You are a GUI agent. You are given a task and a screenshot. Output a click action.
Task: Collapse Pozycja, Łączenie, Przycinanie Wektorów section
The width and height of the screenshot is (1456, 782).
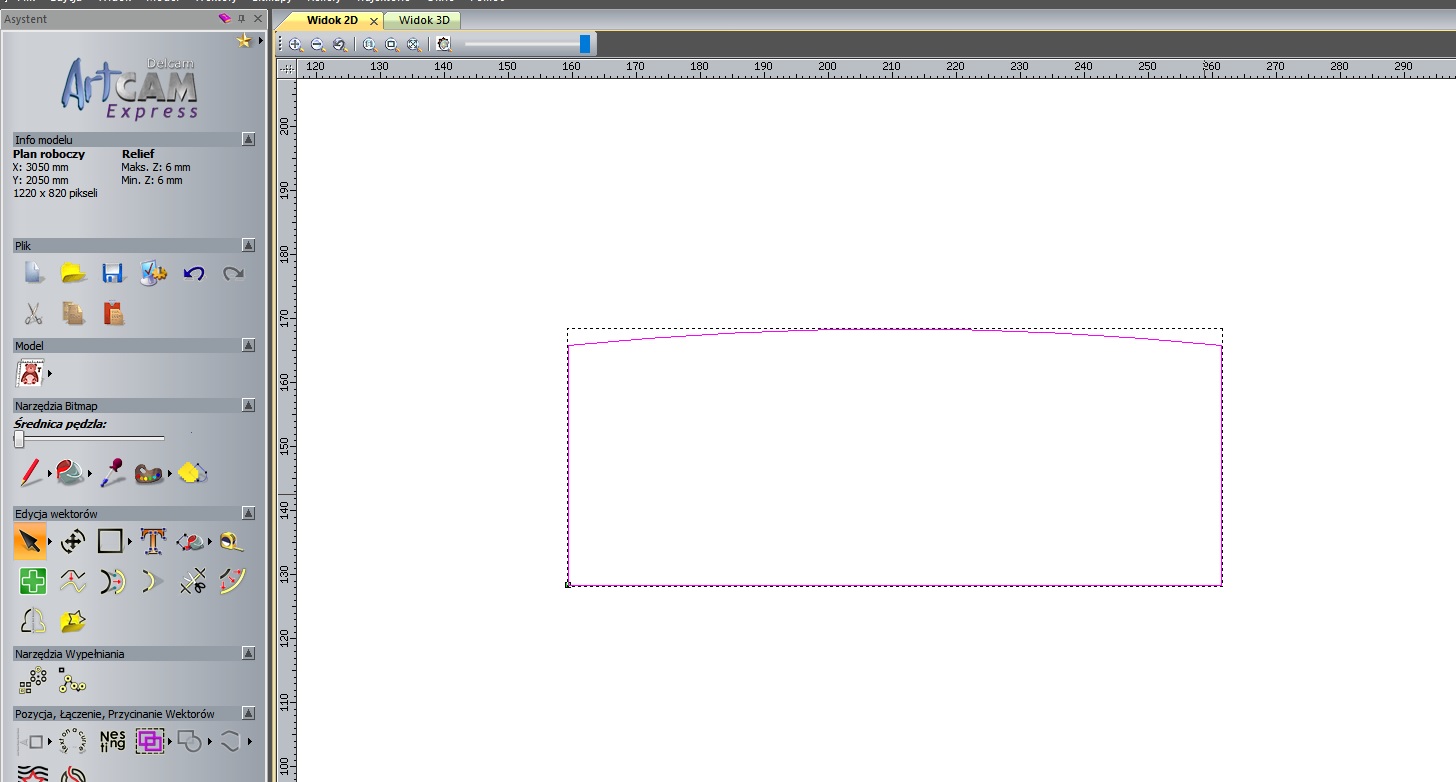tap(248, 713)
